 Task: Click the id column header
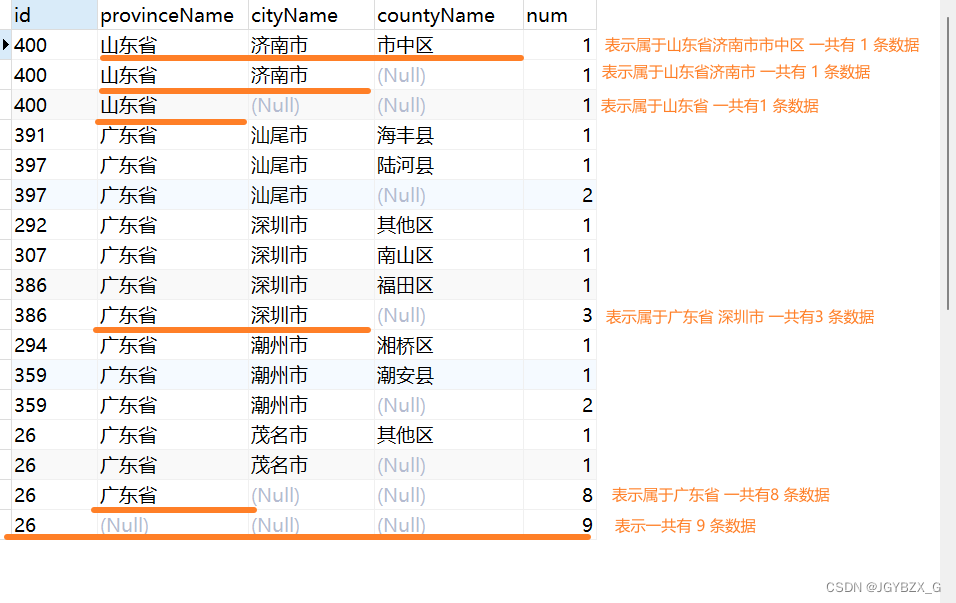pos(54,15)
